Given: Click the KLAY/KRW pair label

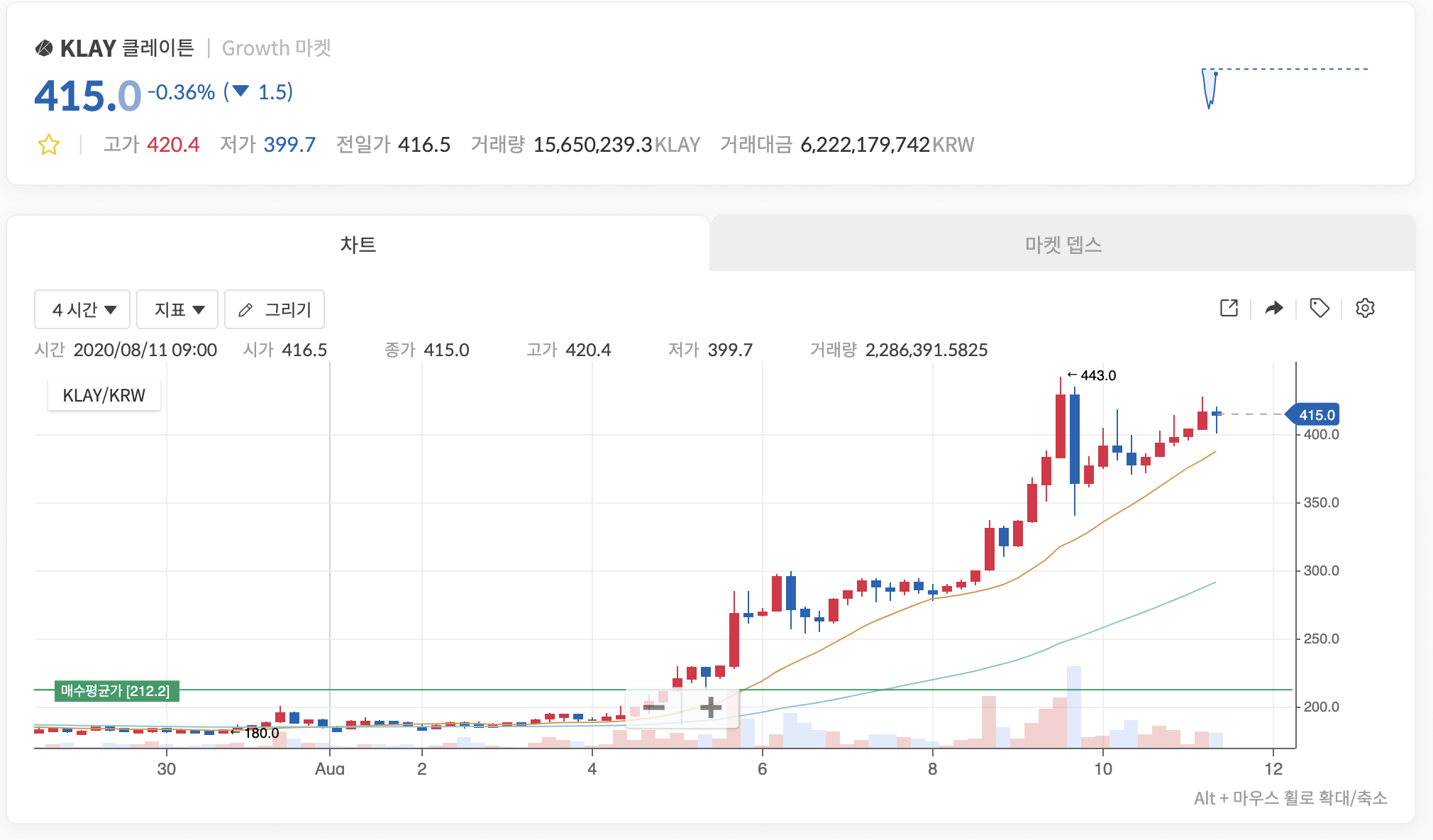Looking at the screenshot, I should pos(104,395).
